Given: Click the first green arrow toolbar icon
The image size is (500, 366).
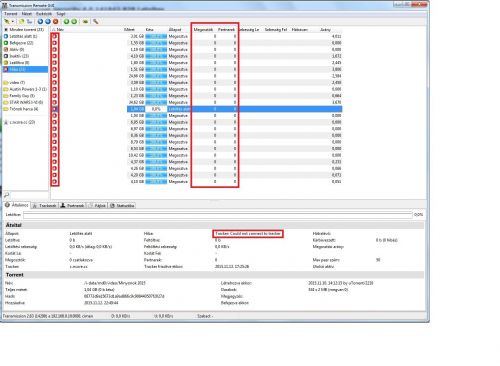Looking at the screenshot, I should [66, 22].
